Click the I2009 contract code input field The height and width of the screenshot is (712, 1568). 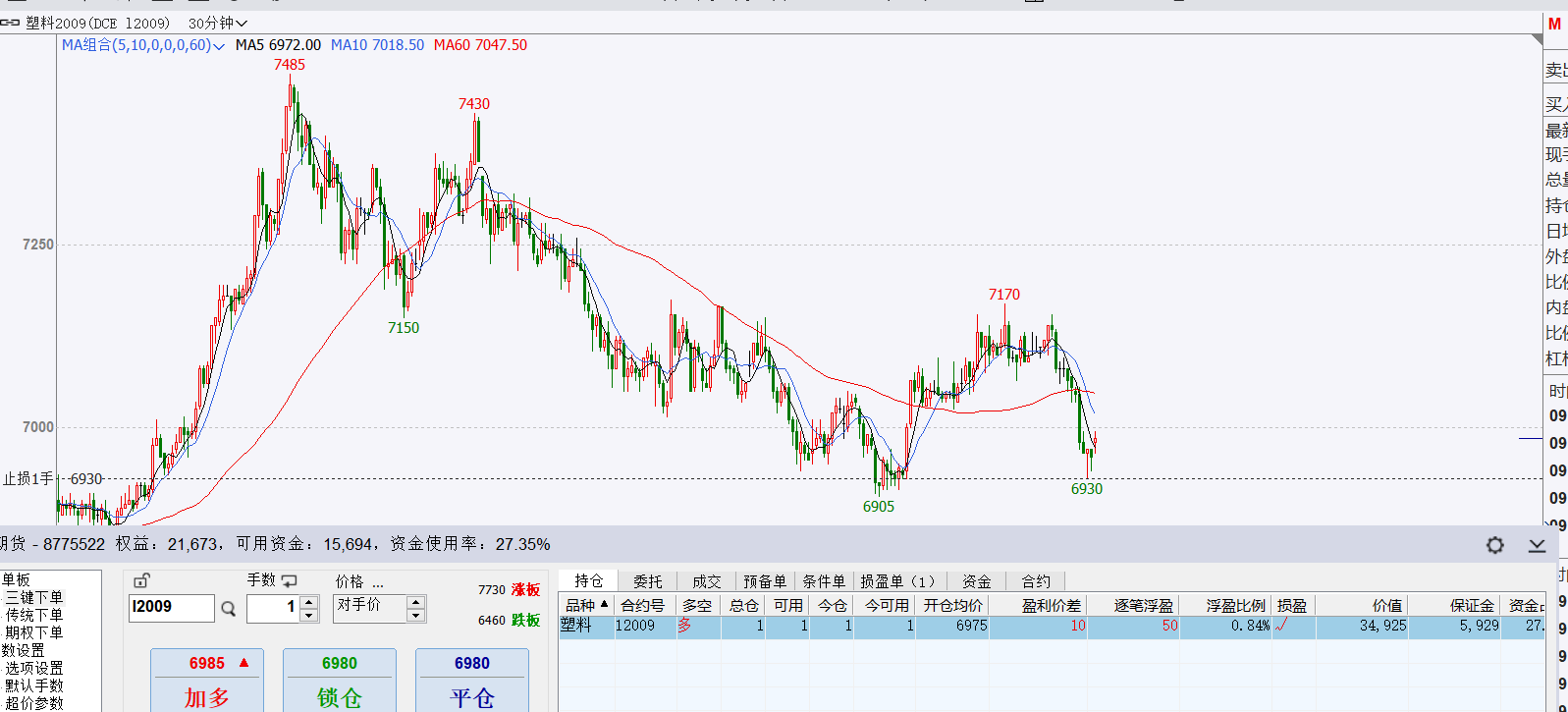pos(171,608)
